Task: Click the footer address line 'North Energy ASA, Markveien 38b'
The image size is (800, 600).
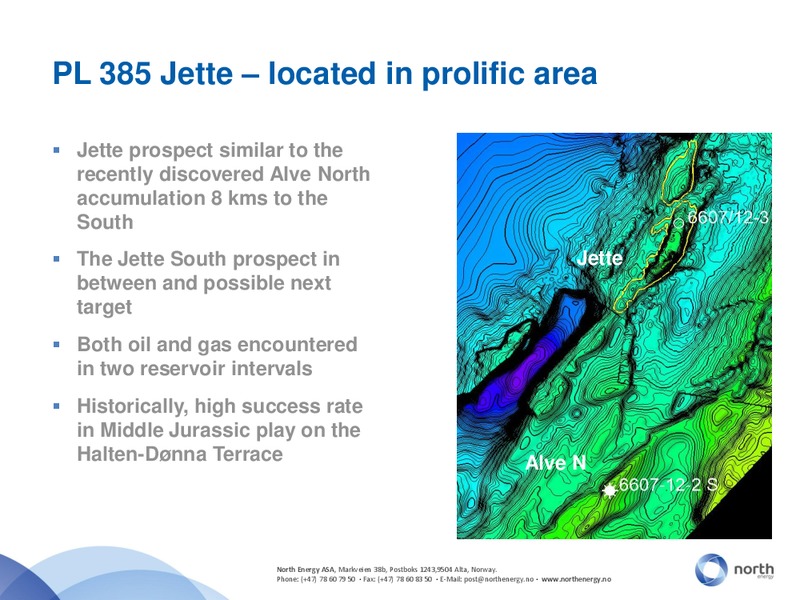Action: coord(331,569)
